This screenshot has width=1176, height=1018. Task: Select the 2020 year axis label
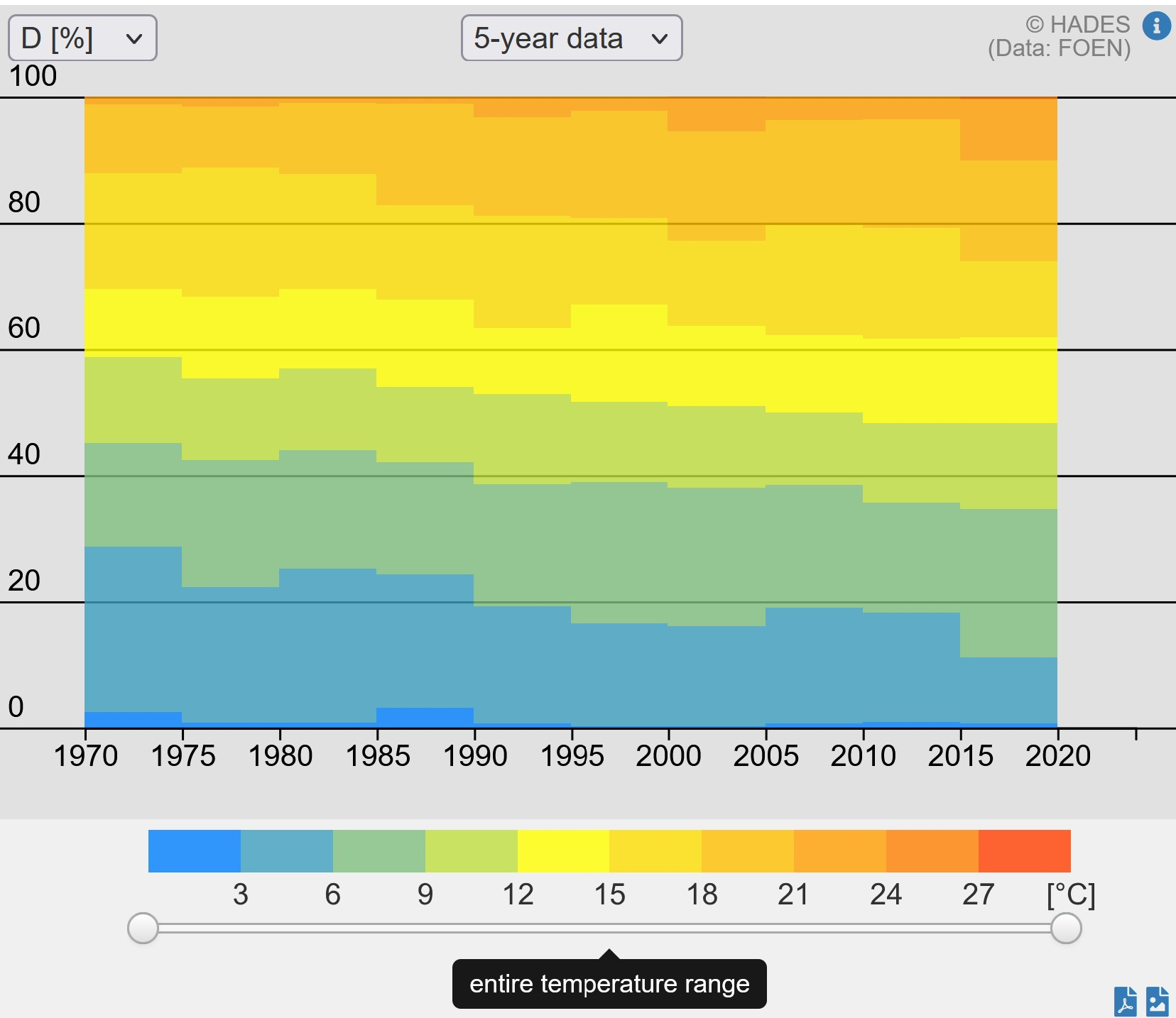coord(1057,756)
